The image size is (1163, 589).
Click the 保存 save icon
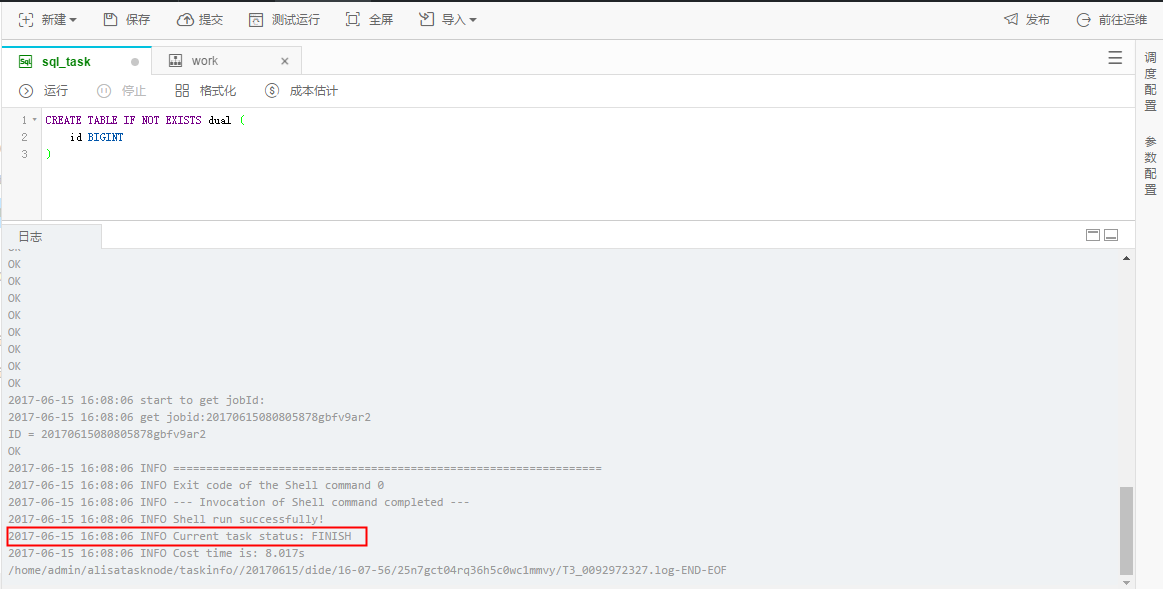click(111, 20)
